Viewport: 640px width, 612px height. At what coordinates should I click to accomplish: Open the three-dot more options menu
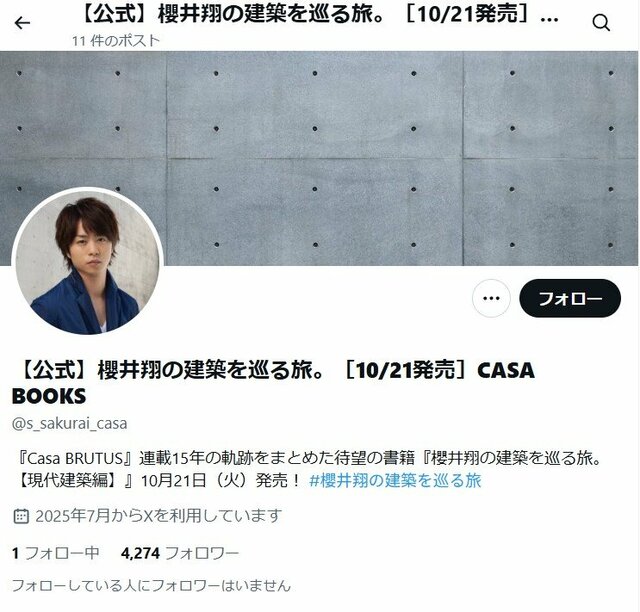491,298
